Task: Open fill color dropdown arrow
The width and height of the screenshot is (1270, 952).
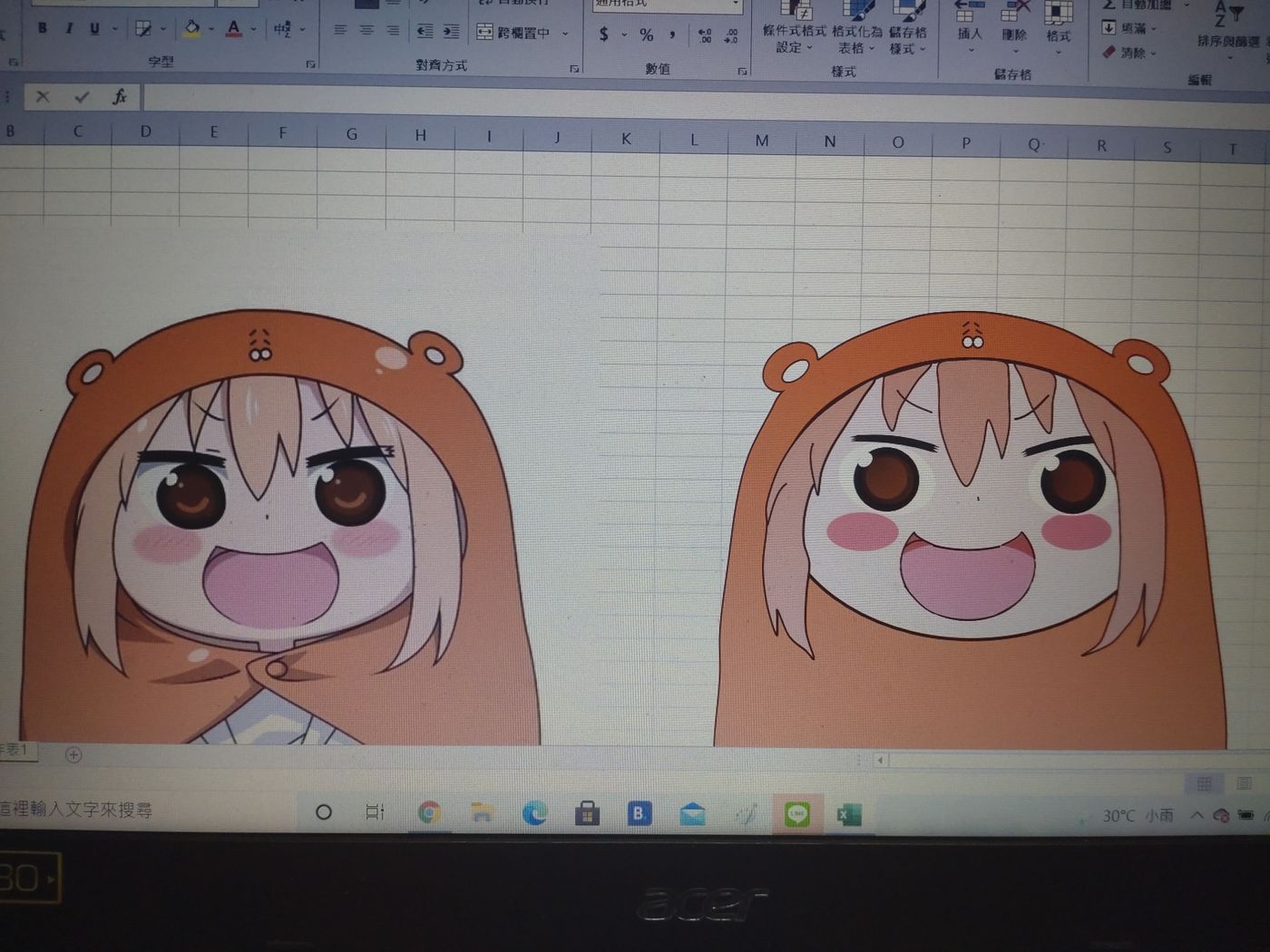Action: tap(211, 29)
